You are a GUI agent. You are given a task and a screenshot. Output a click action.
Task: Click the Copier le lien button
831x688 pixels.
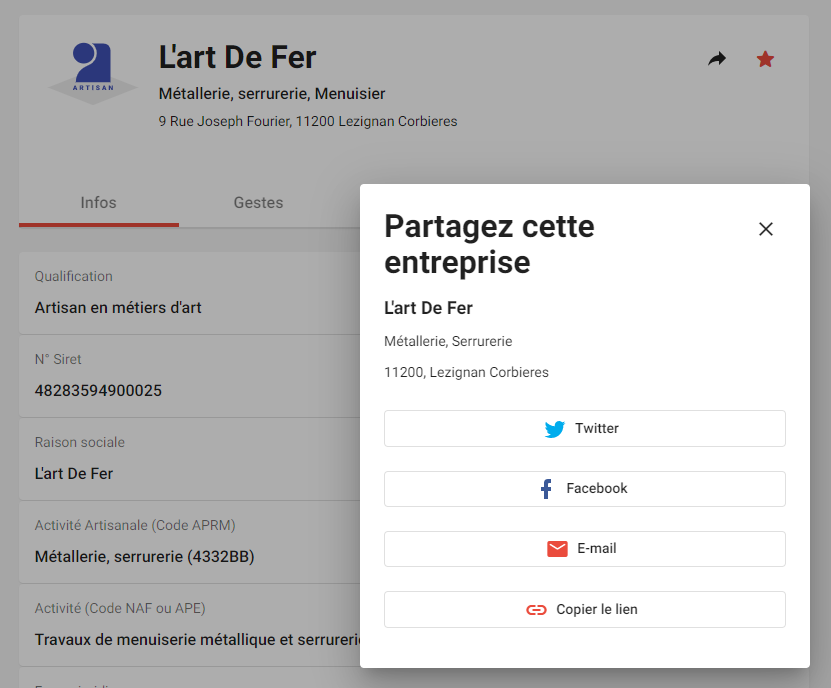coord(585,610)
